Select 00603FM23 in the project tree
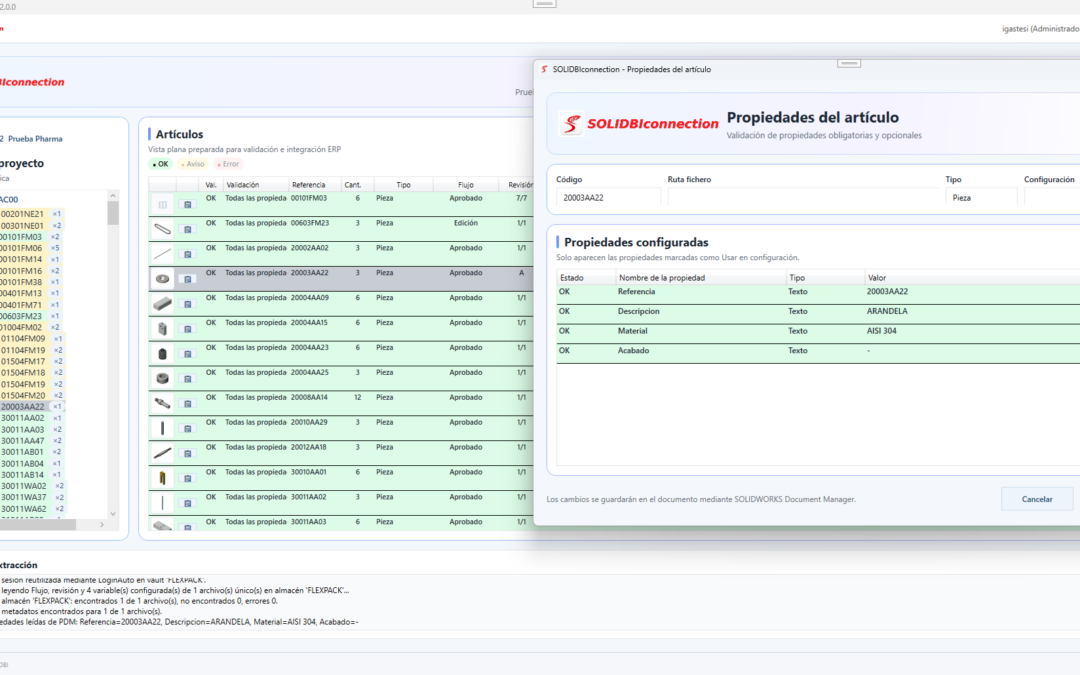Image resolution: width=1080 pixels, height=675 pixels. coord(22,316)
